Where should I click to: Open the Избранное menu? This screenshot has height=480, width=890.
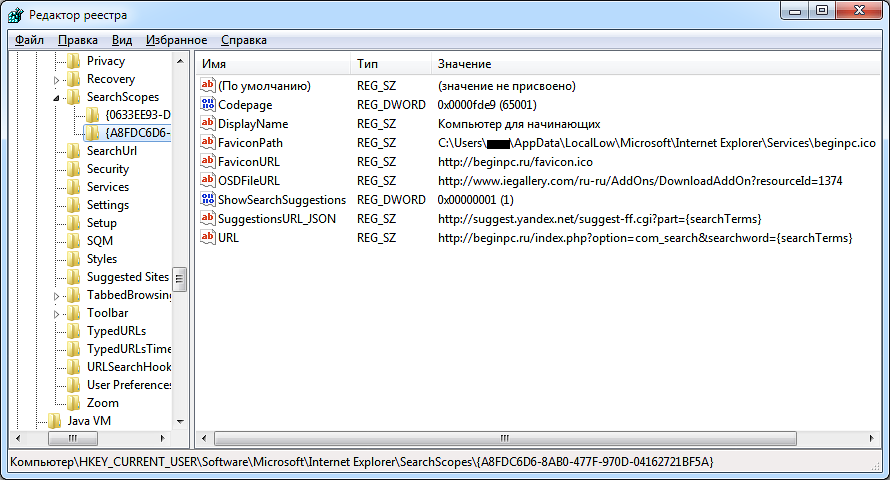click(x=177, y=40)
